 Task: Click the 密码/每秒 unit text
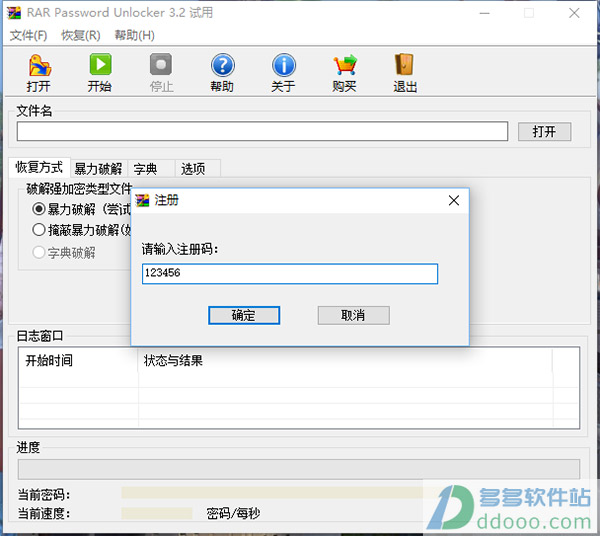click(x=233, y=513)
